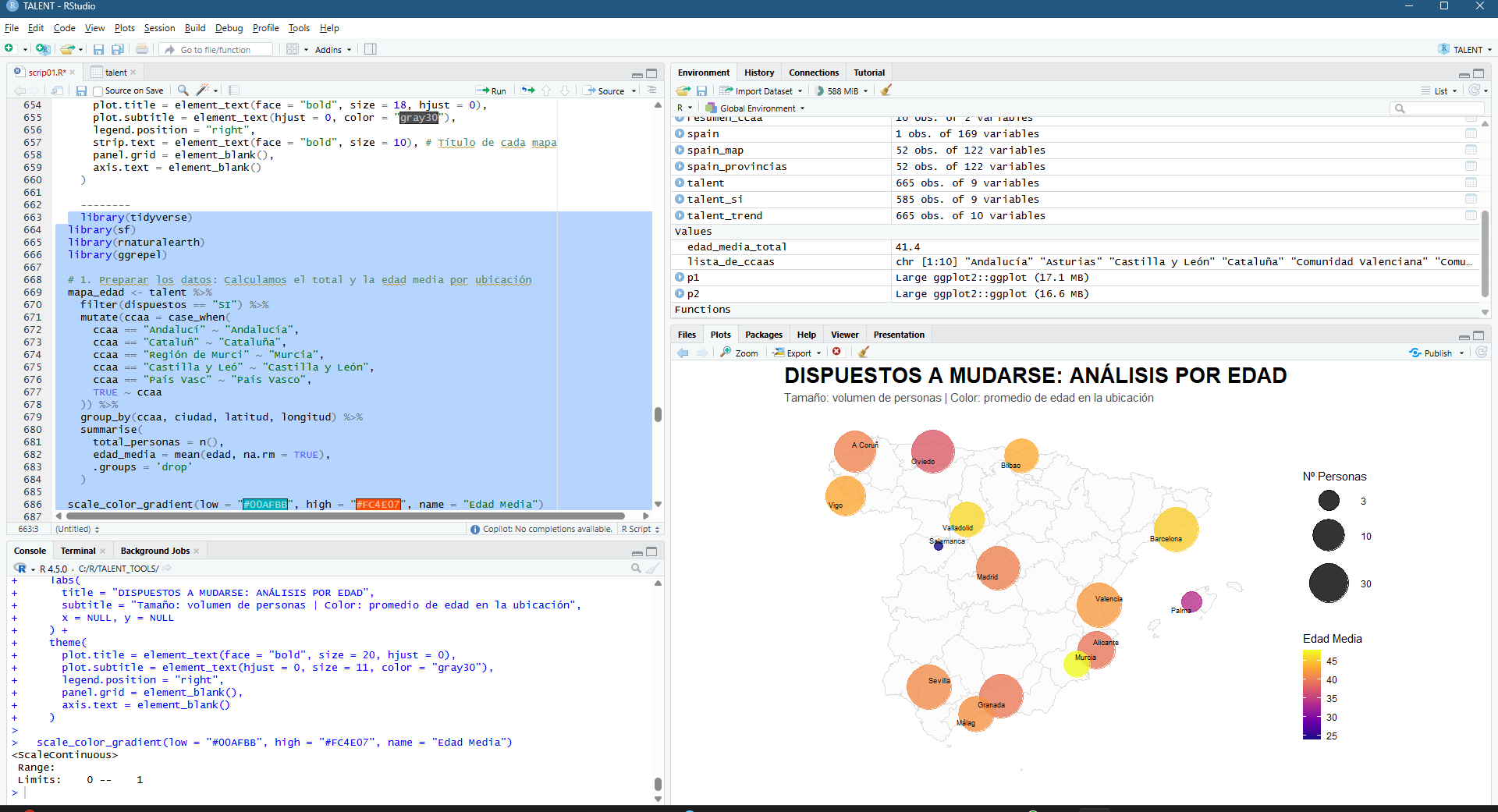
Task: Clear environment objects with the broom icon
Action: pyautogui.click(x=886, y=90)
